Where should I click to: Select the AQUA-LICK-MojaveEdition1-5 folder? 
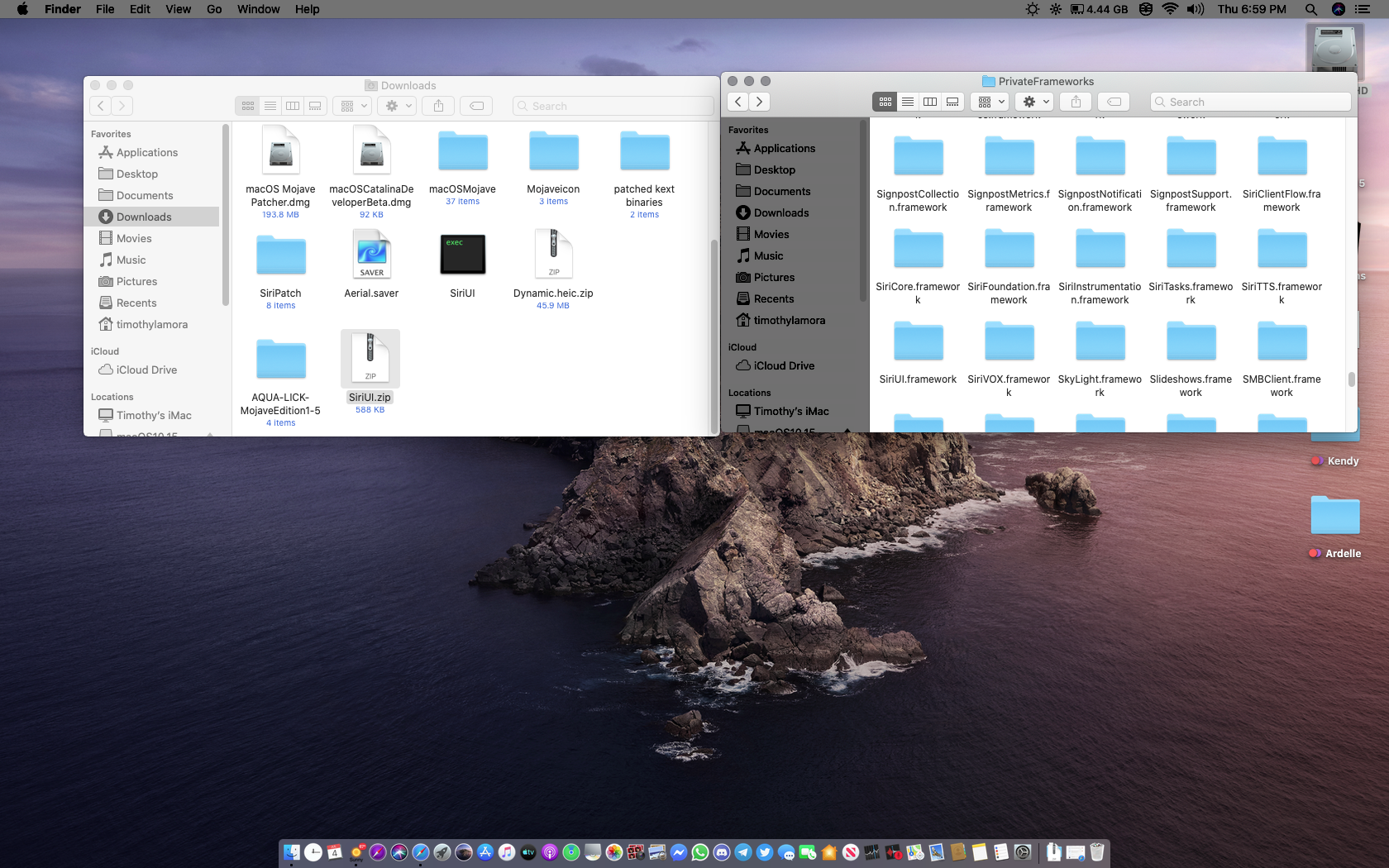tap(281, 360)
